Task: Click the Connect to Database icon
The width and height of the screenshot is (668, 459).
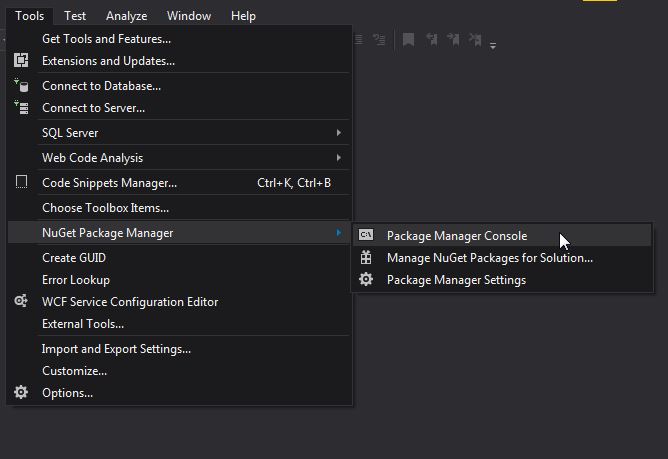Action: tap(21, 86)
